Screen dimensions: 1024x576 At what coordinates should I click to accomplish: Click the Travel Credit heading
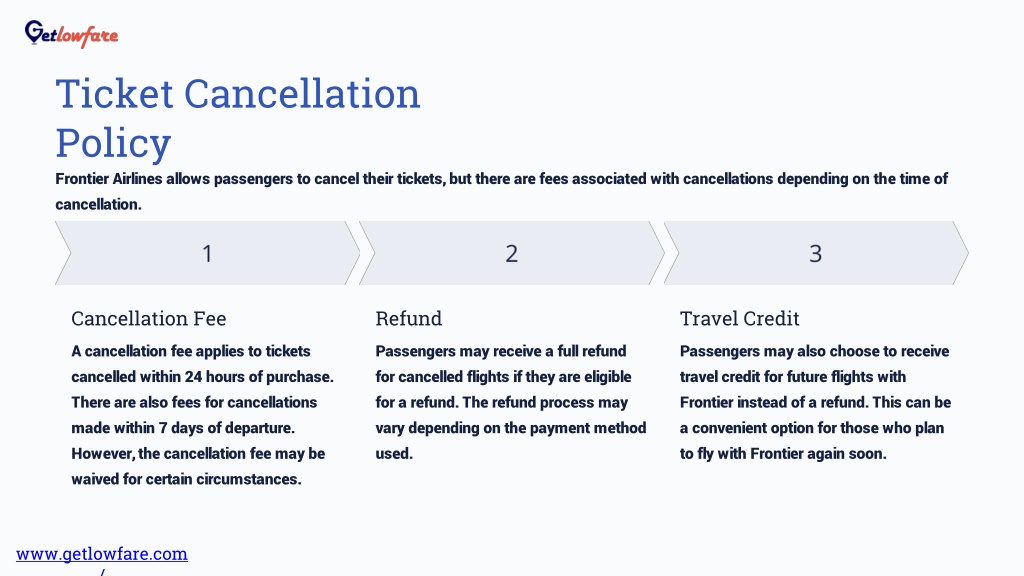739,318
